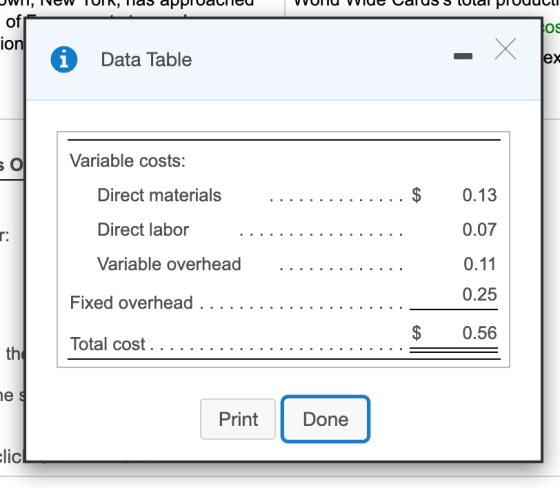Click the blue info icon beside Data Table
The image size is (560, 488).
tap(64, 60)
